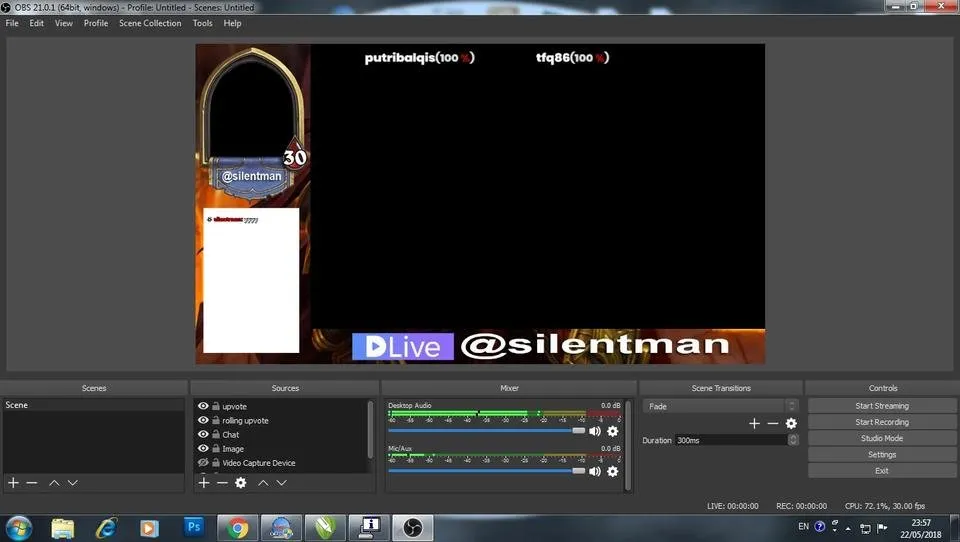Click the Duration 300ms field
960x542 pixels.
coord(732,440)
